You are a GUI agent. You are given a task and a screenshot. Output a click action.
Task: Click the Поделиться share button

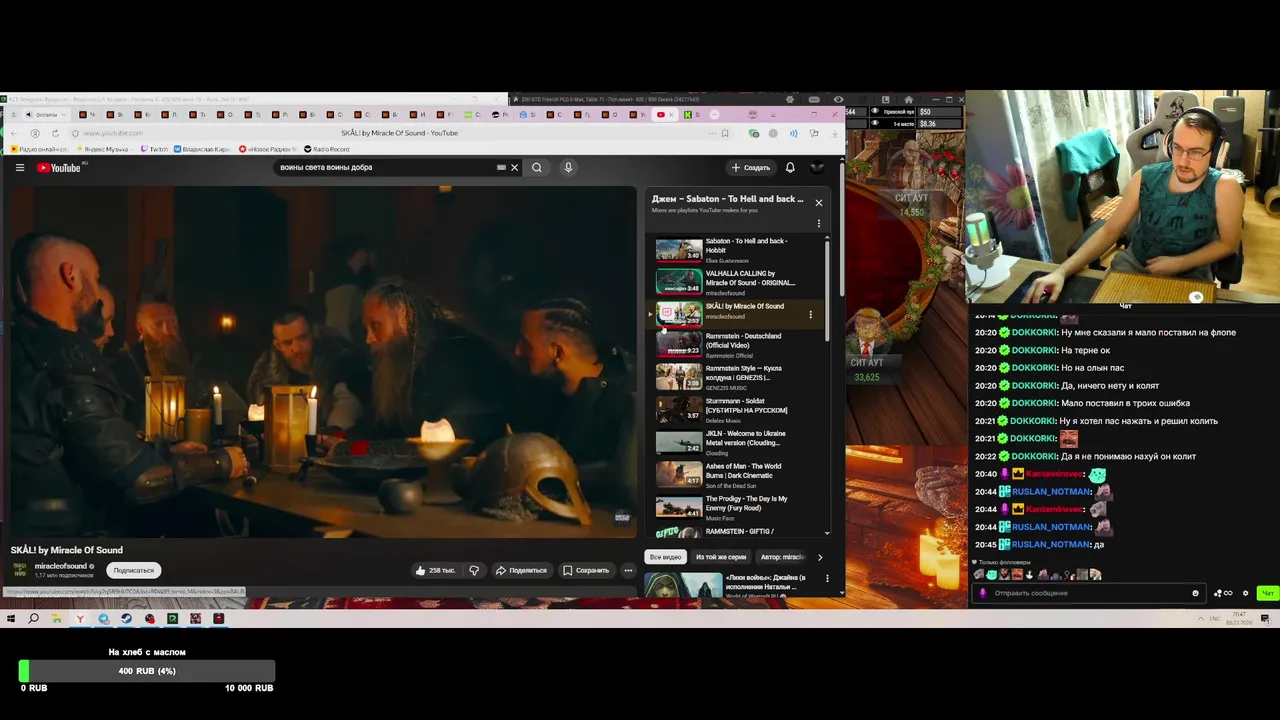pyautogui.click(x=521, y=570)
